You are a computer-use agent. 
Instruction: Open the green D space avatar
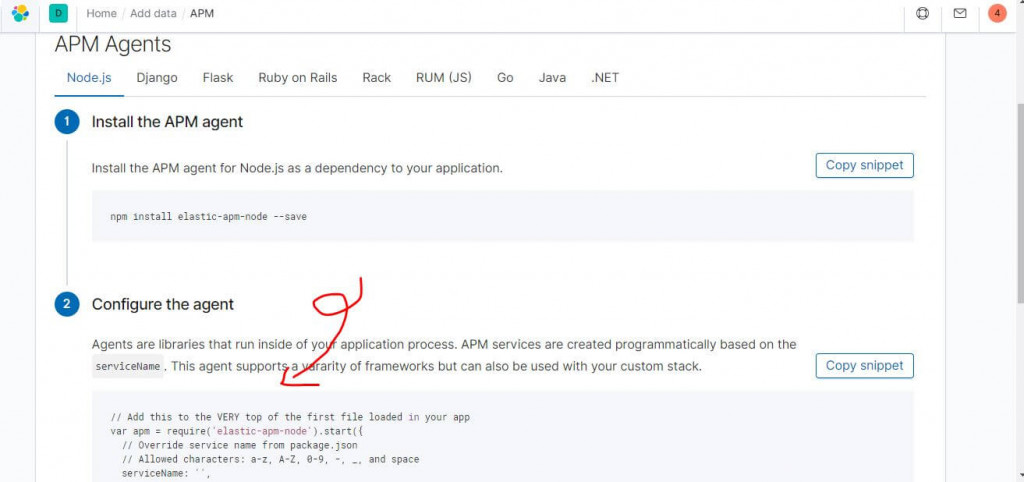pyautogui.click(x=58, y=13)
